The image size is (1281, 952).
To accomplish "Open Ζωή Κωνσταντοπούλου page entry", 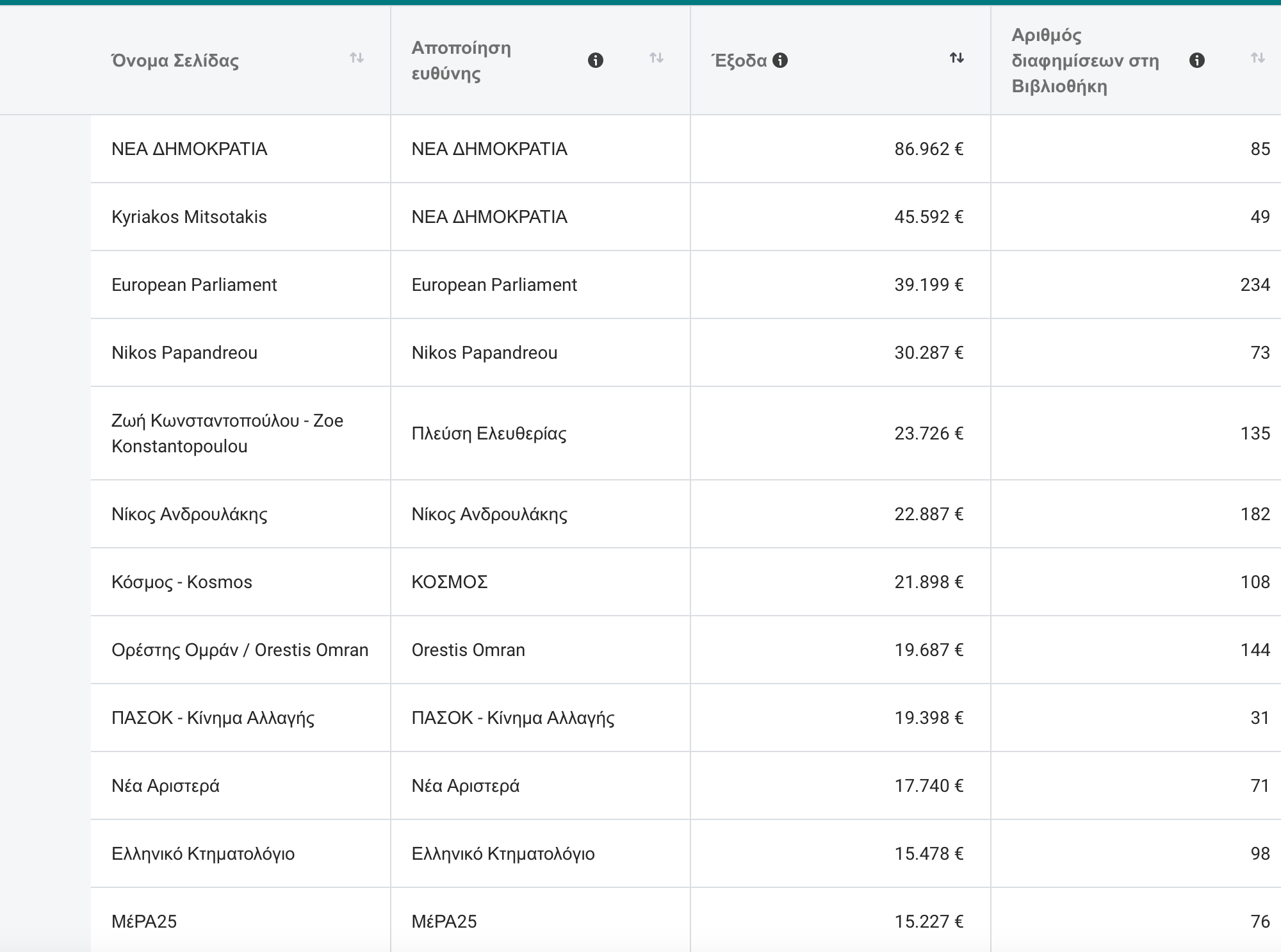I will [x=227, y=433].
